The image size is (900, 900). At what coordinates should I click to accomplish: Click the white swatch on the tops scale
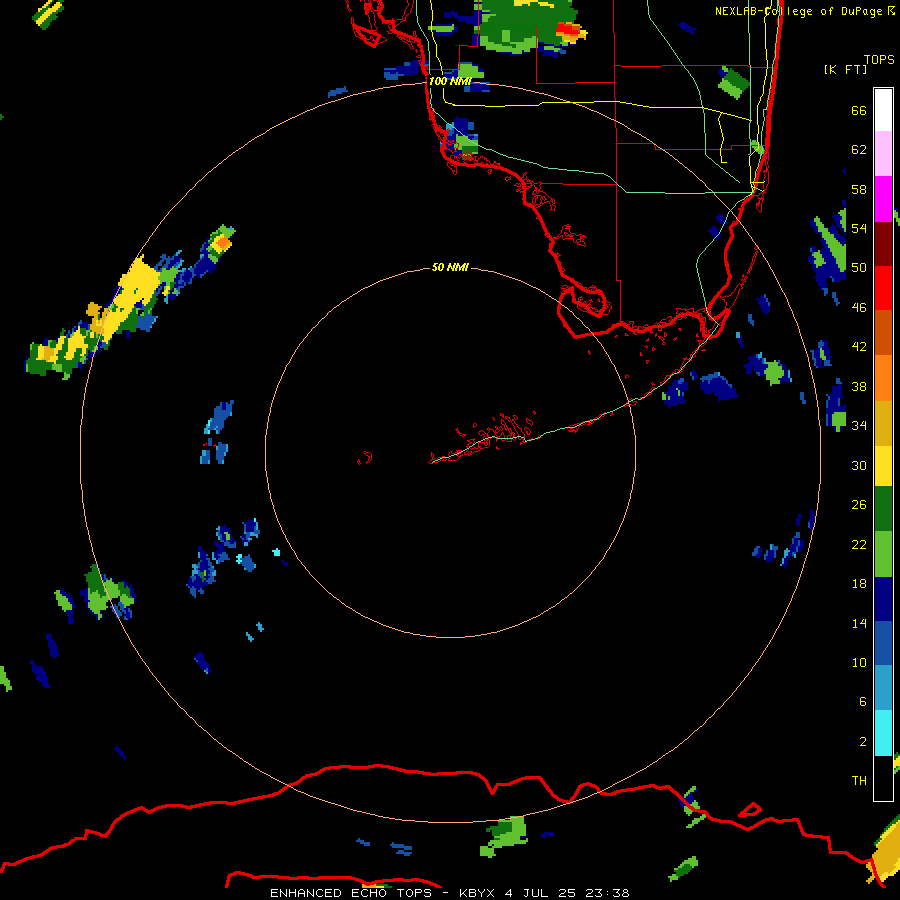883,110
